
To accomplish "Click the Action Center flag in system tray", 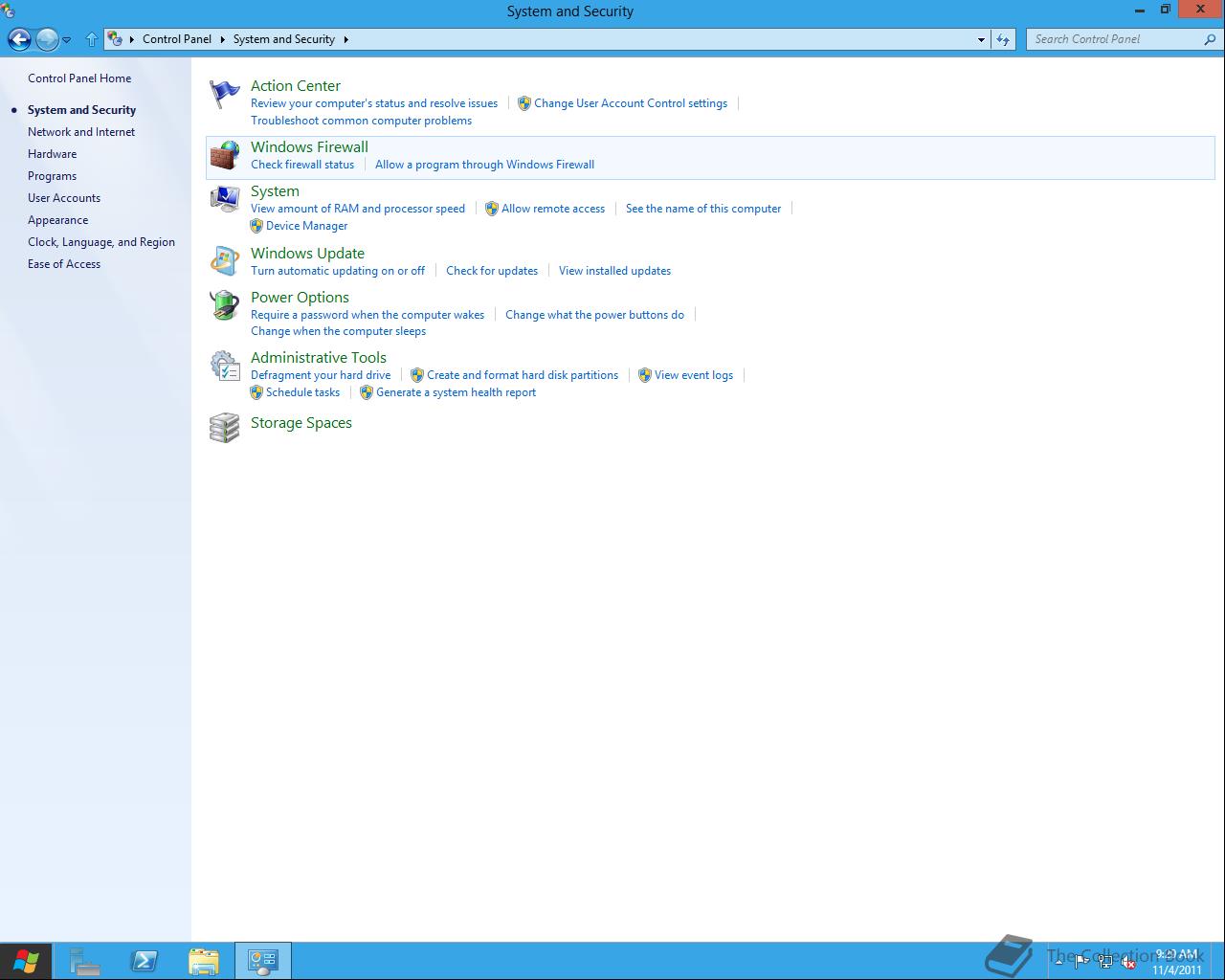I will pos(1081,962).
